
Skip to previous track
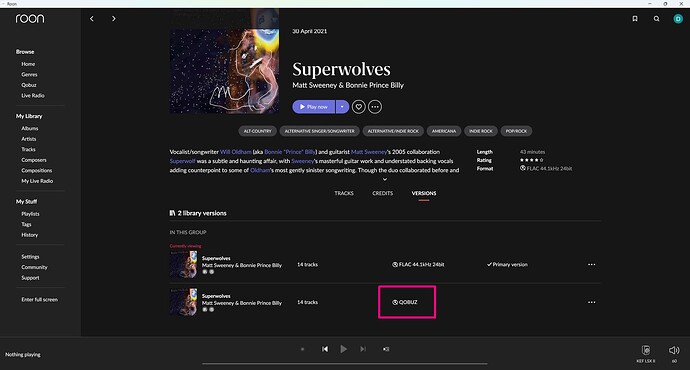[325, 349]
